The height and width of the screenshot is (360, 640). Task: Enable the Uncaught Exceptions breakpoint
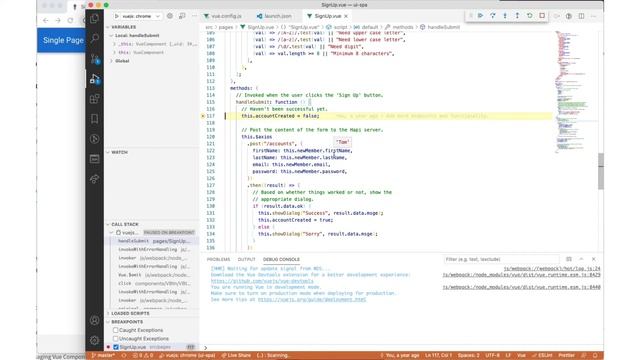click(x=116, y=338)
